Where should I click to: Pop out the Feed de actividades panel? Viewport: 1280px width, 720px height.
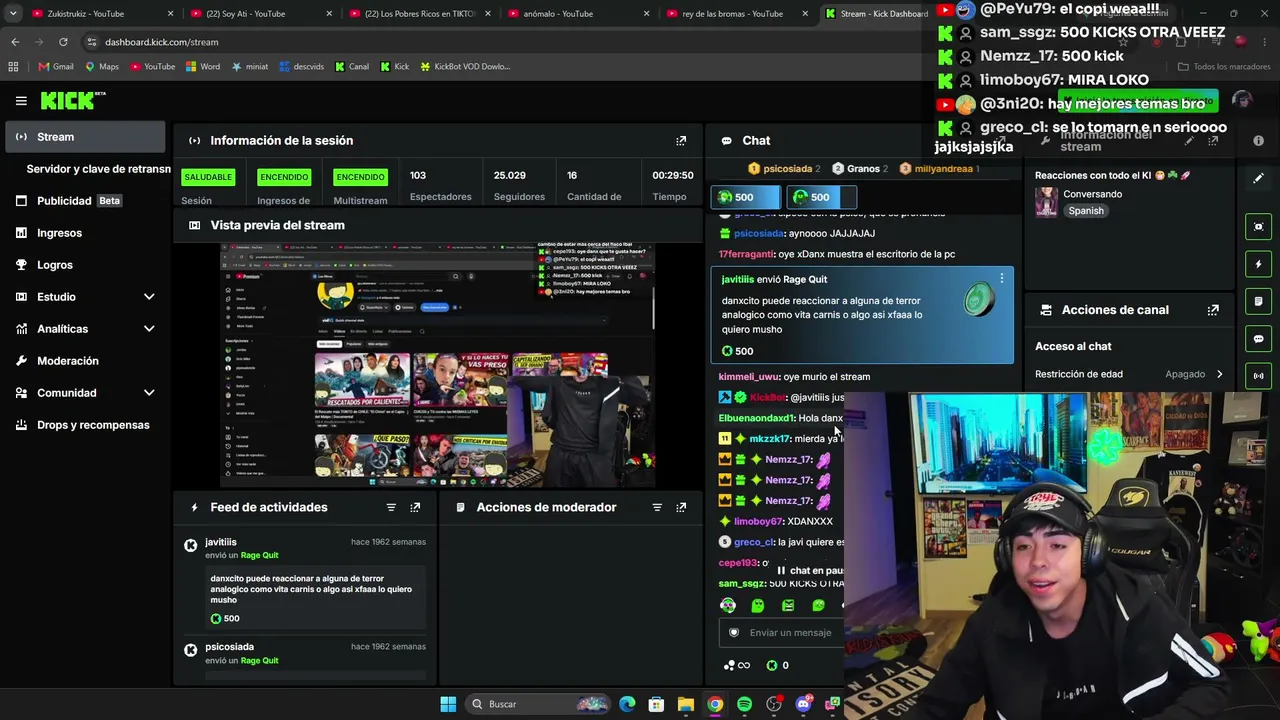(x=415, y=507)
